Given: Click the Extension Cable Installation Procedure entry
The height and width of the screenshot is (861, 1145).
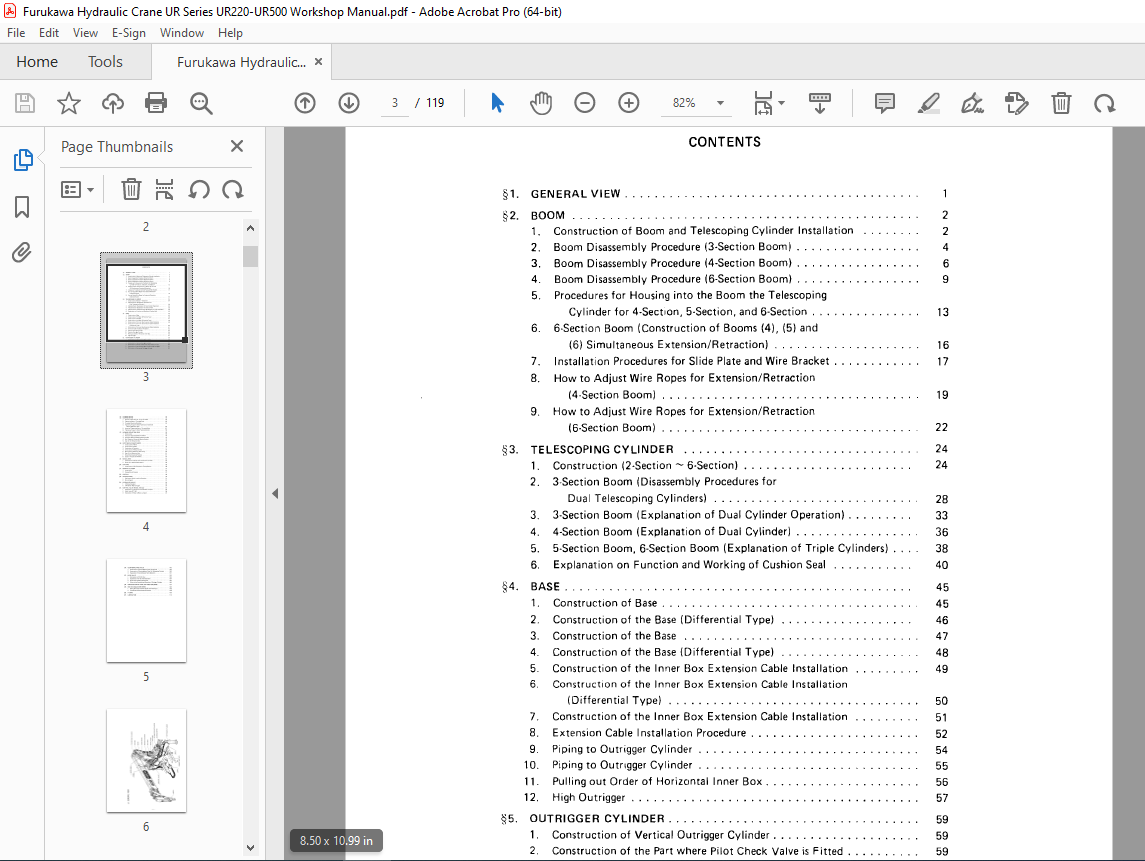Looking at the screenshot, I should [739, 733].
